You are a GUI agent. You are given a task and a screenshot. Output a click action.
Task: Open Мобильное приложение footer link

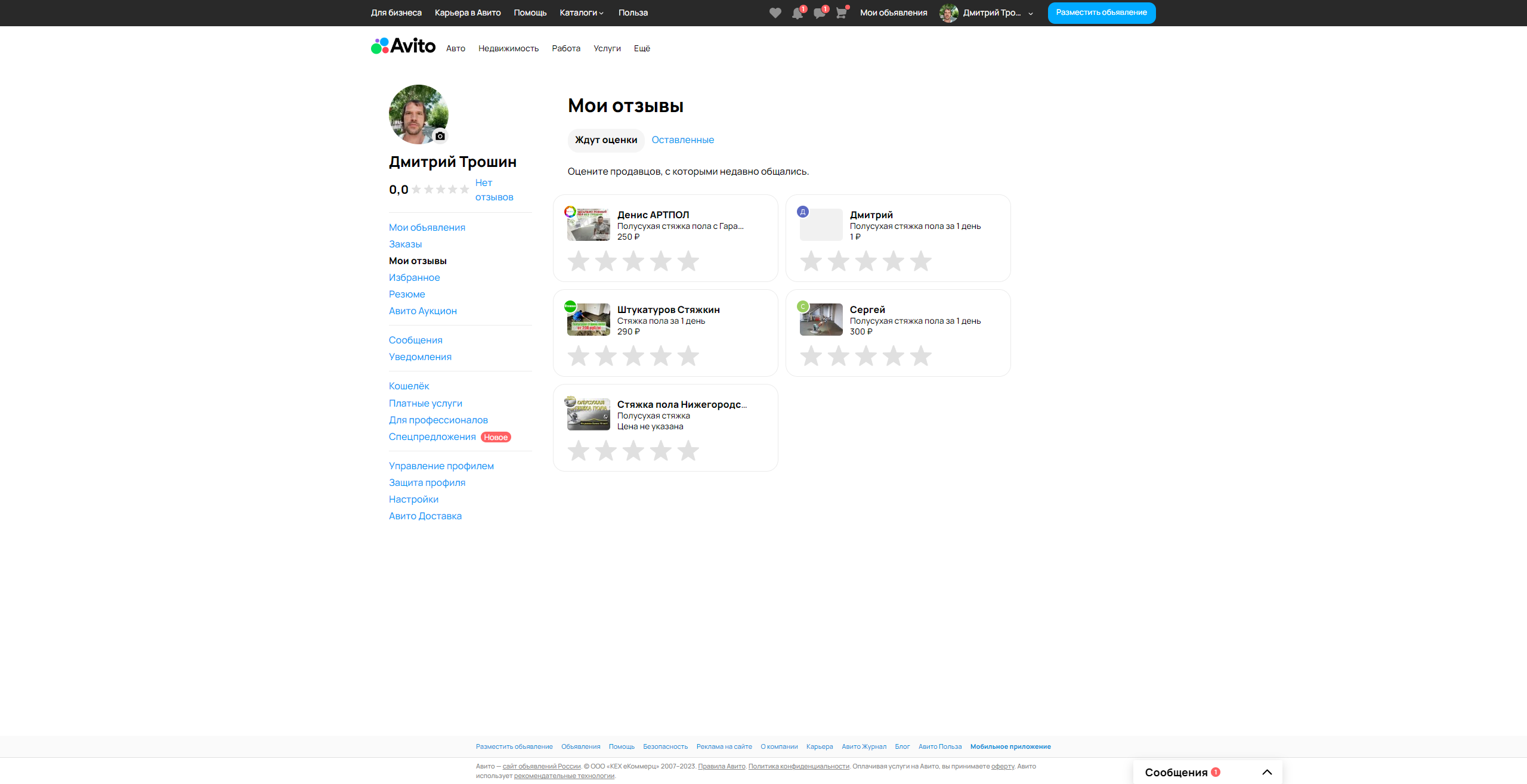tap(1010, 747)
